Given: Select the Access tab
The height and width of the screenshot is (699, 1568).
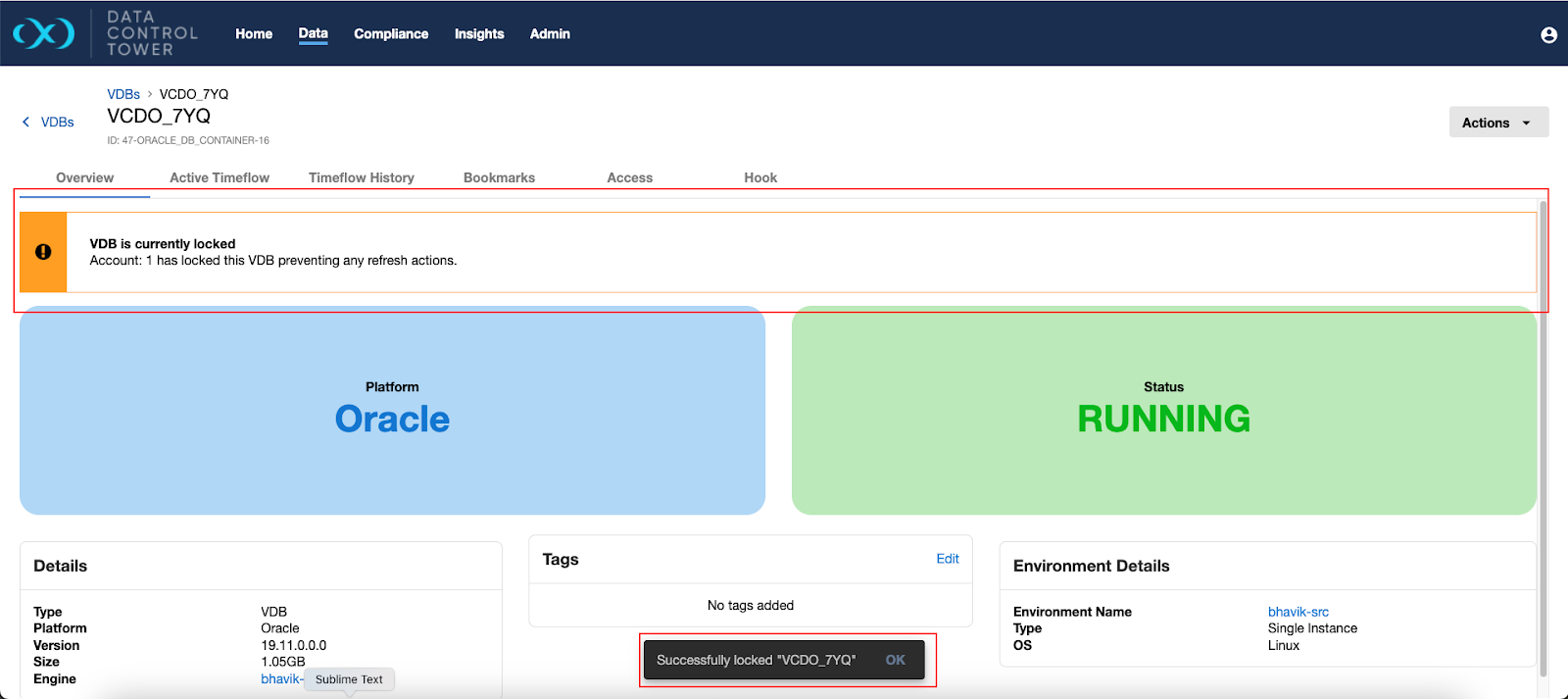Looking at the screenshot, I should tap(629, 178).
